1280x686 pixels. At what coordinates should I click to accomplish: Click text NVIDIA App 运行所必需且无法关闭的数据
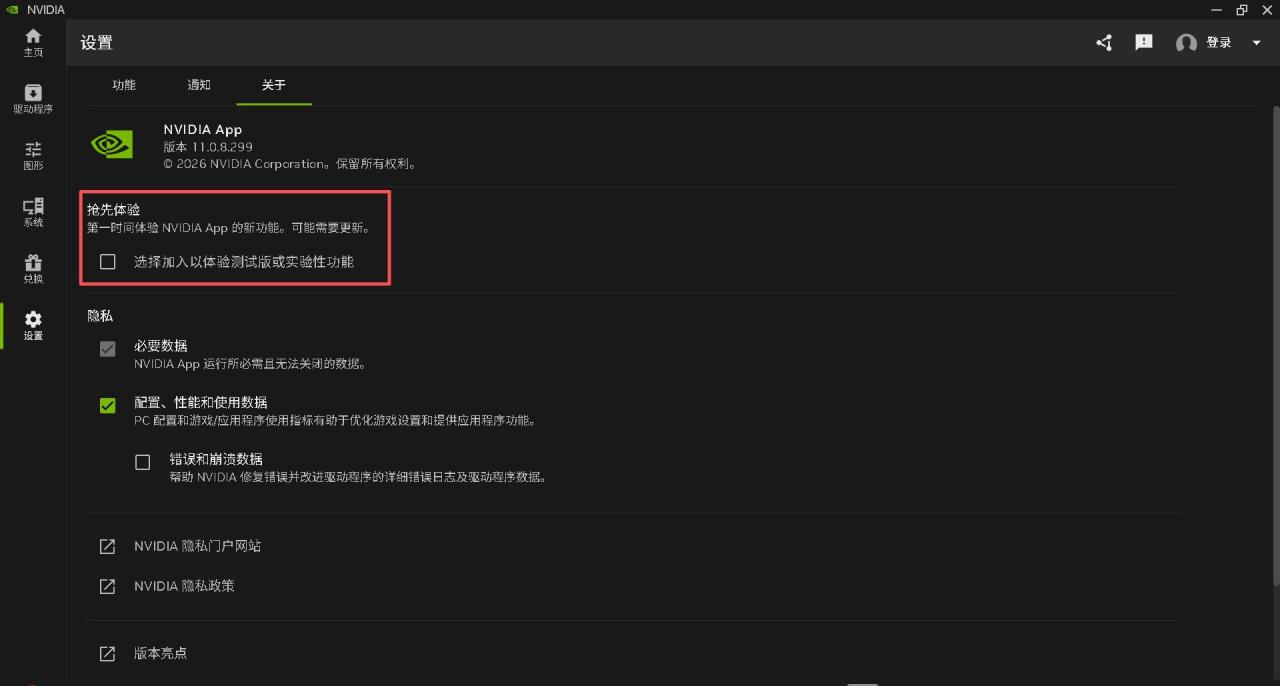(250, 364)
